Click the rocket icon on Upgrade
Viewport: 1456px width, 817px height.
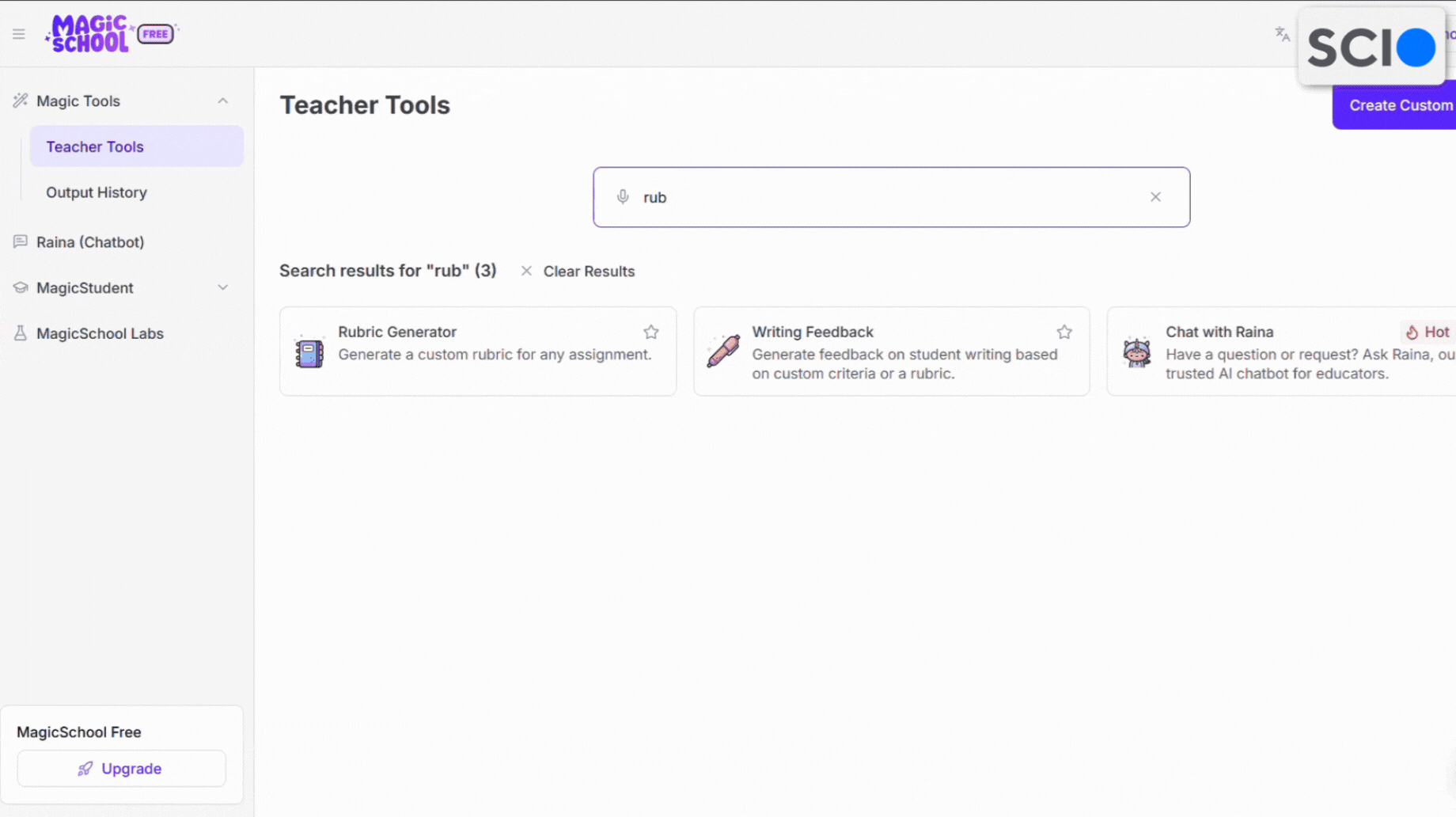point(85,769)
